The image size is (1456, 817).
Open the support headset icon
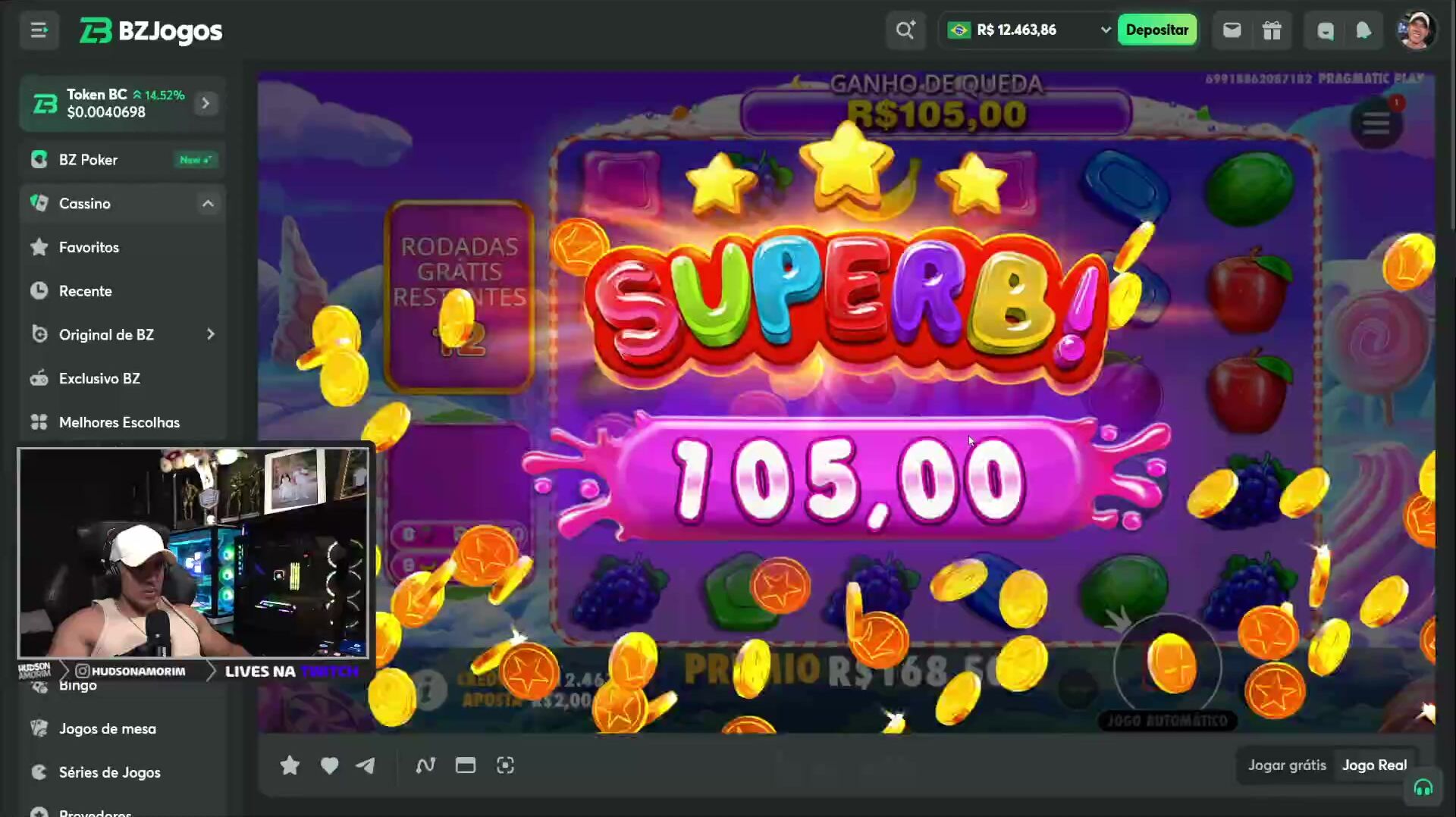[1423, 788]
